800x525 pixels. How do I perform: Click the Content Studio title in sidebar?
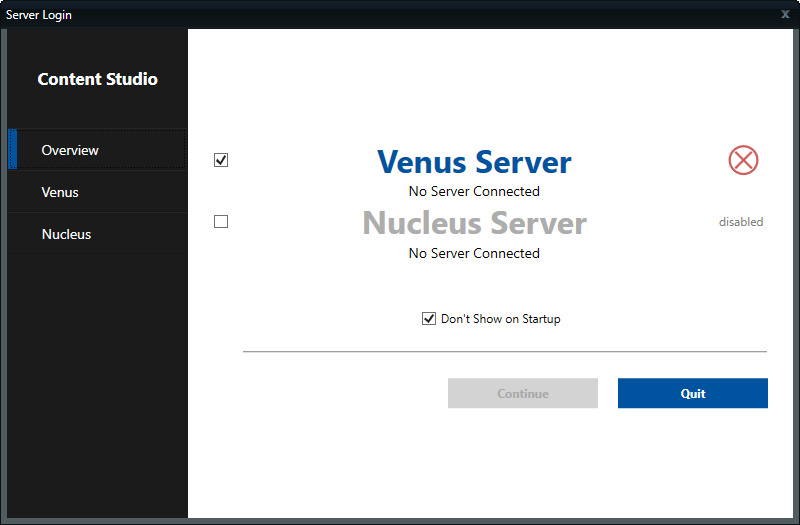click(97, 79)
